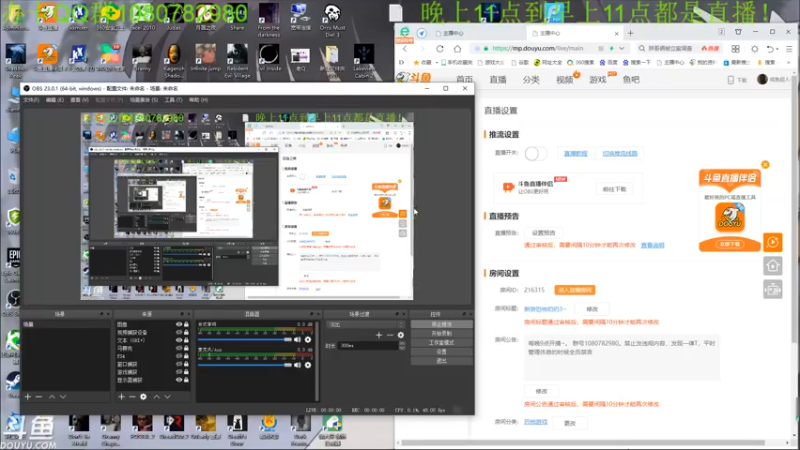Toggle visibility of 游戏捕获 source
Image resolution: width=800 pixels, height=450 pixels.
(x=179, y=372)
